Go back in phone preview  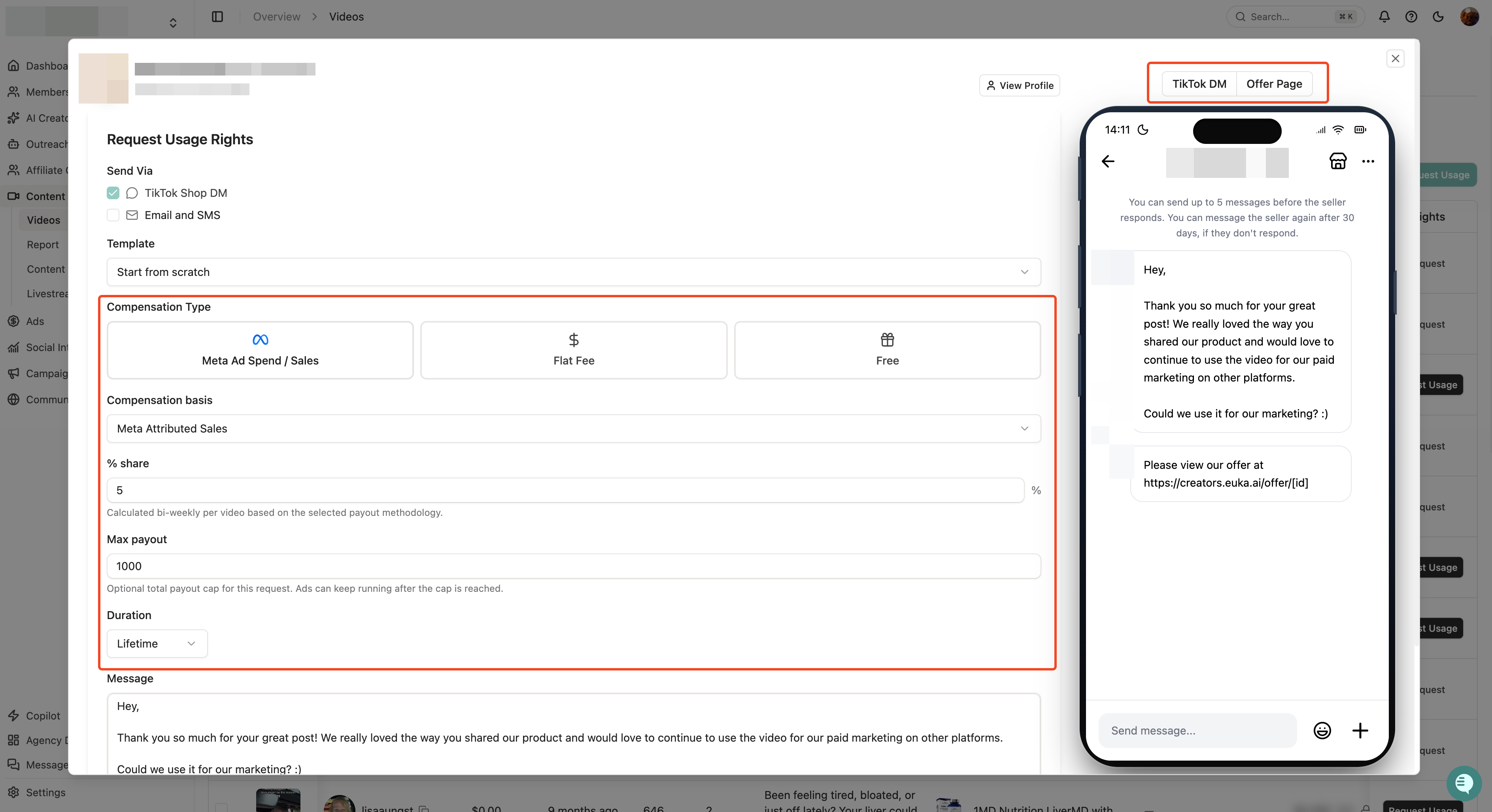pyautogui.click(x=1107, y=161)
